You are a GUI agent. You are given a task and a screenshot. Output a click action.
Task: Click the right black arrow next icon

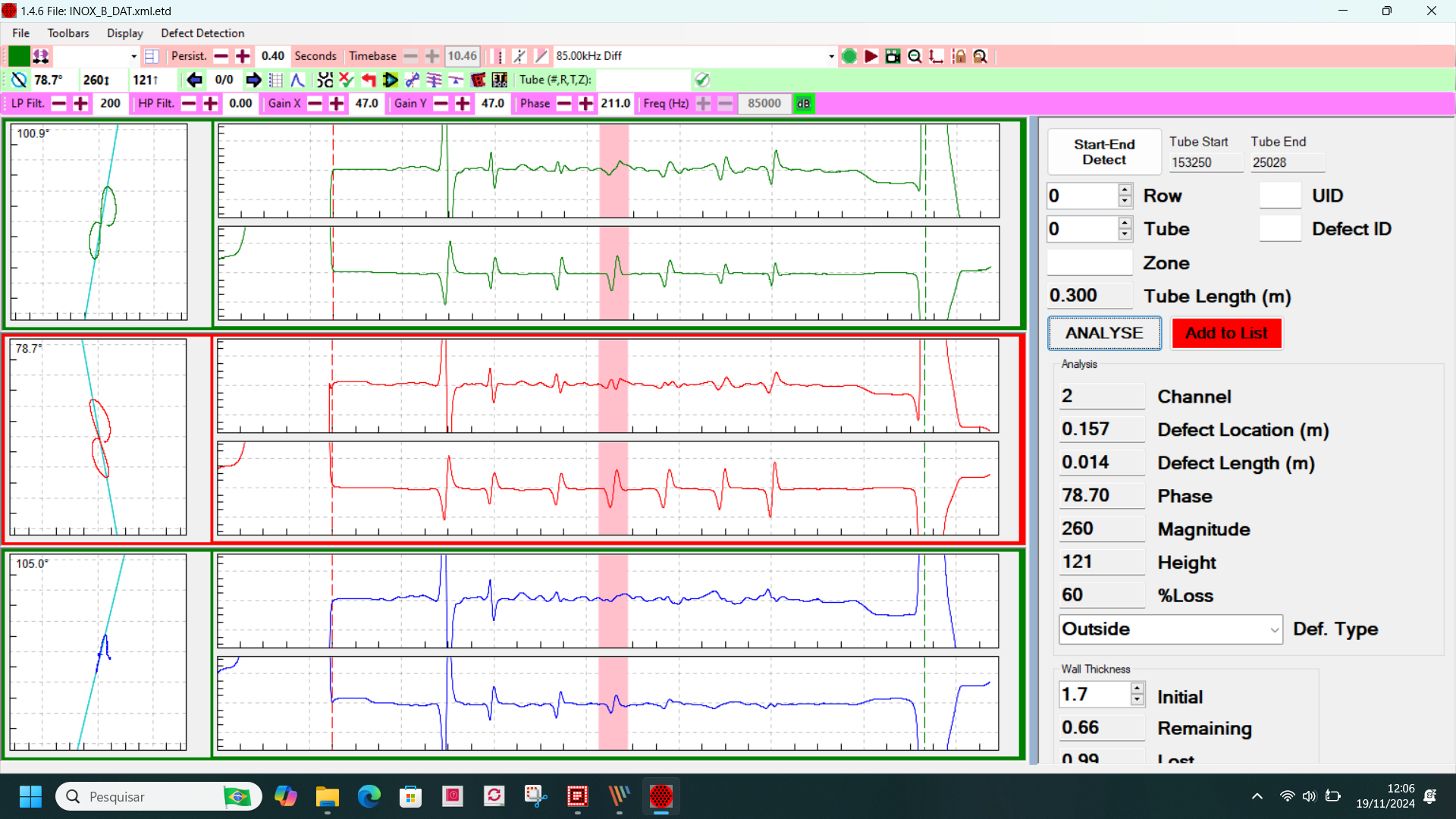(x=254, y=80)
